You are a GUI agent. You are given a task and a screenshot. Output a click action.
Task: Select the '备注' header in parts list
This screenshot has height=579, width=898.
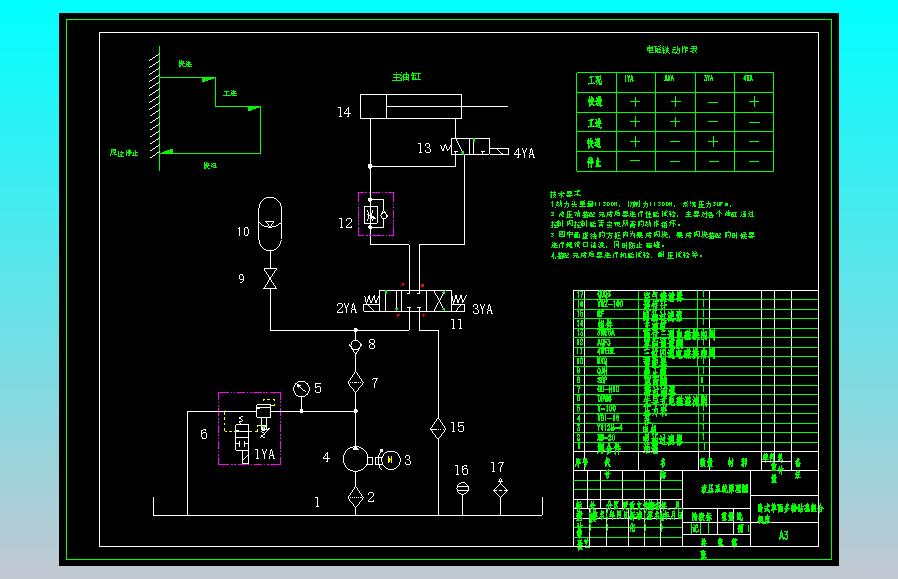[x=798, y=467]
